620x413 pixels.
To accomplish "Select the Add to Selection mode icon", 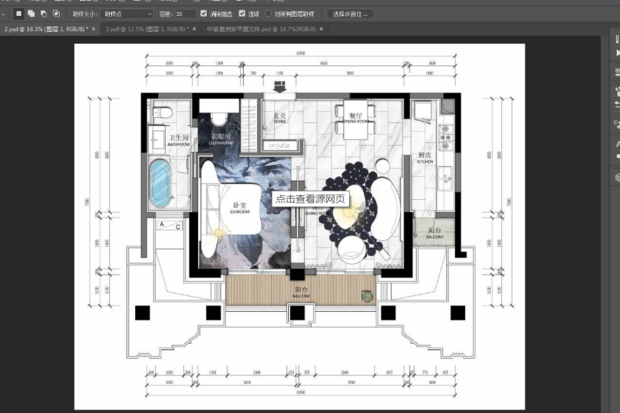I will [31, 14].
